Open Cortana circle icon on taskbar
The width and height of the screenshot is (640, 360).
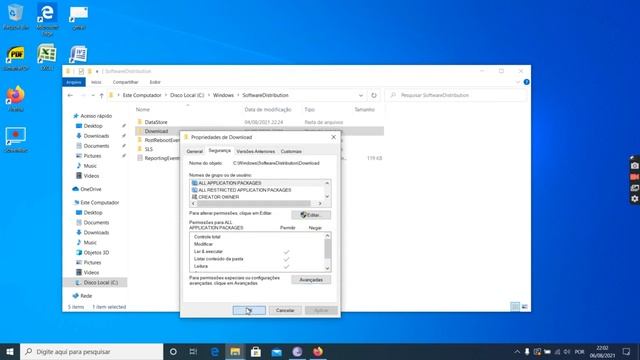(173, 351)
